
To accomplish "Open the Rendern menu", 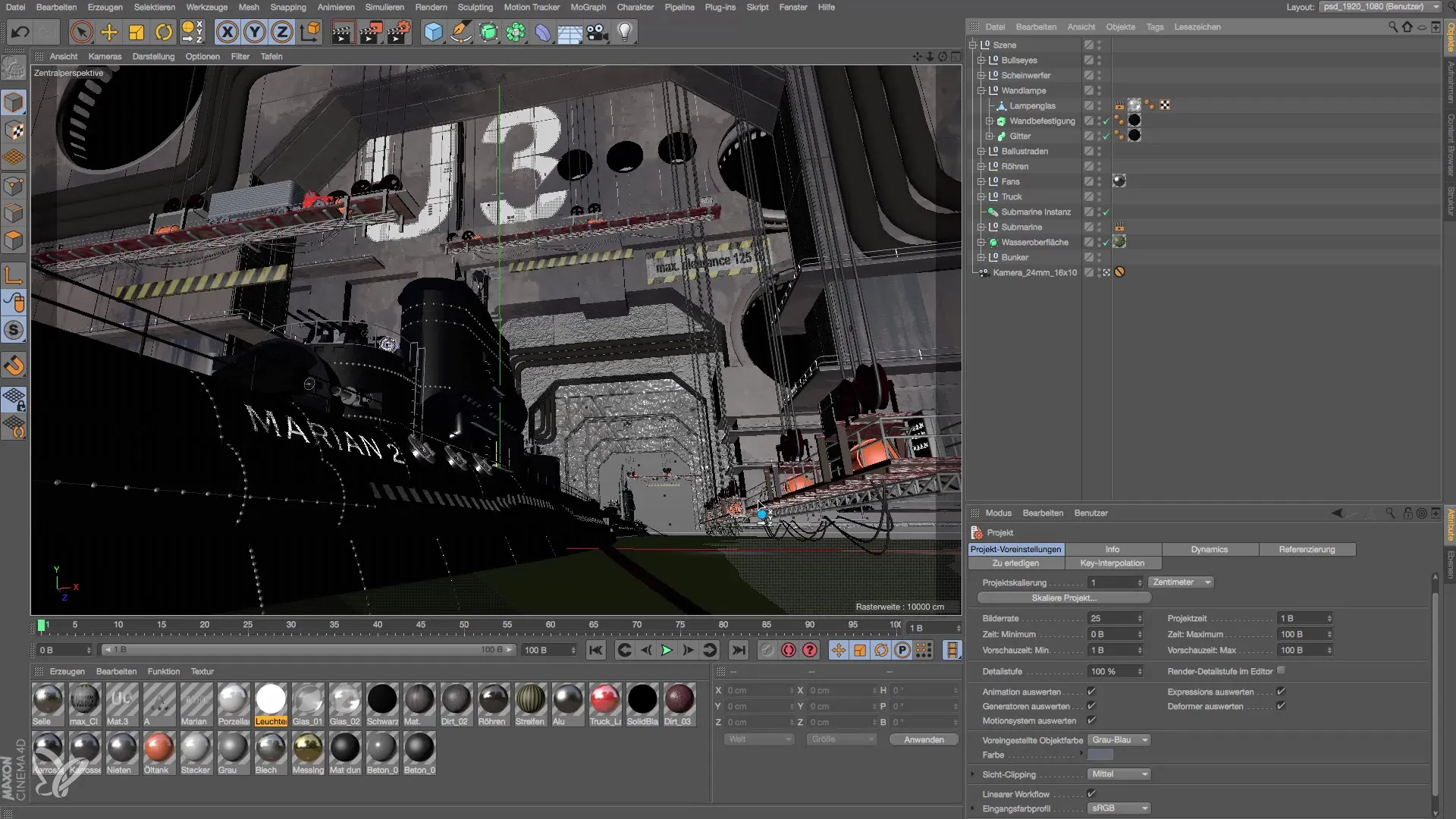I will [431, 7].
